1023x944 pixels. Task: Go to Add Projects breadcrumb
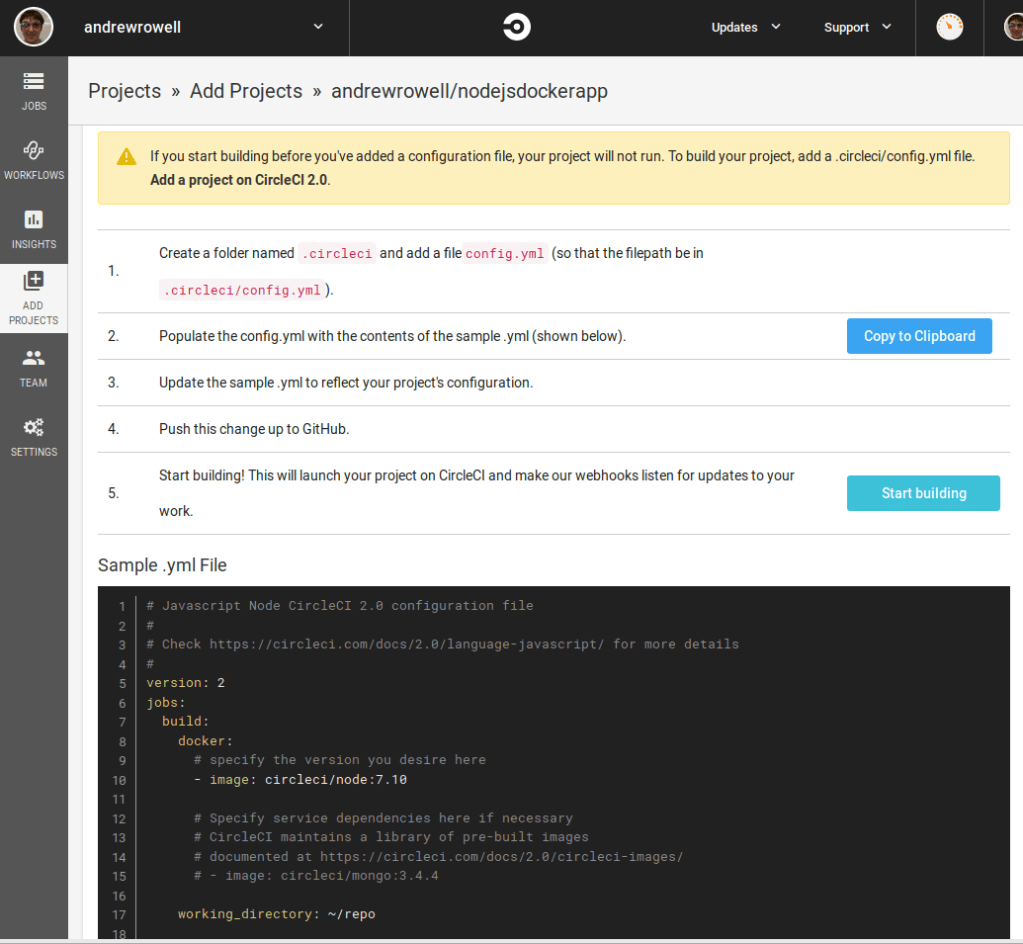click(x=246, y=91)
